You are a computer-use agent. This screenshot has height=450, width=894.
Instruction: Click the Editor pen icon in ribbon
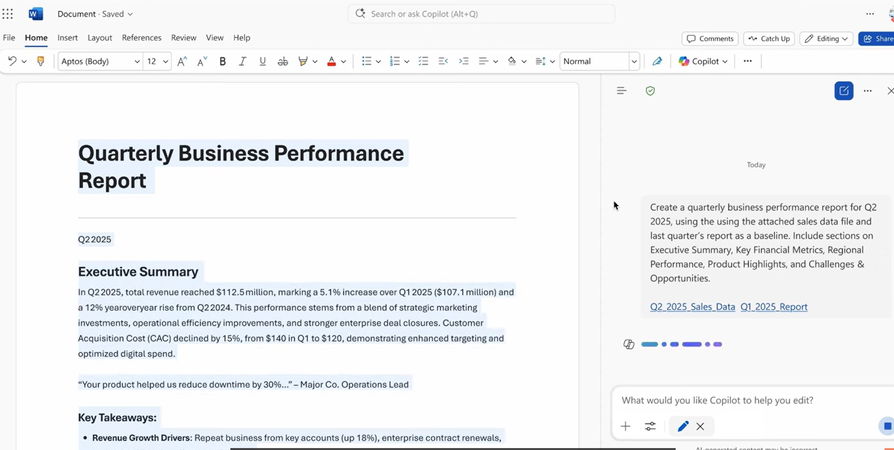(x=657, y=61)
